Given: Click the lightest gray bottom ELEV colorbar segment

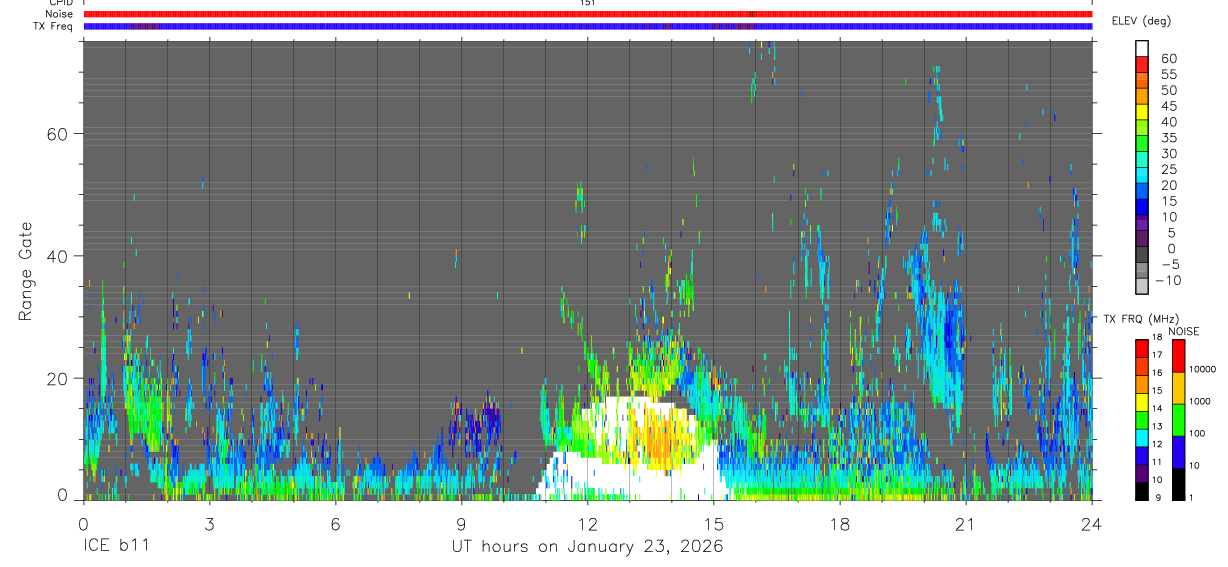Looking at the screenshot, I should coord(1142,286).
